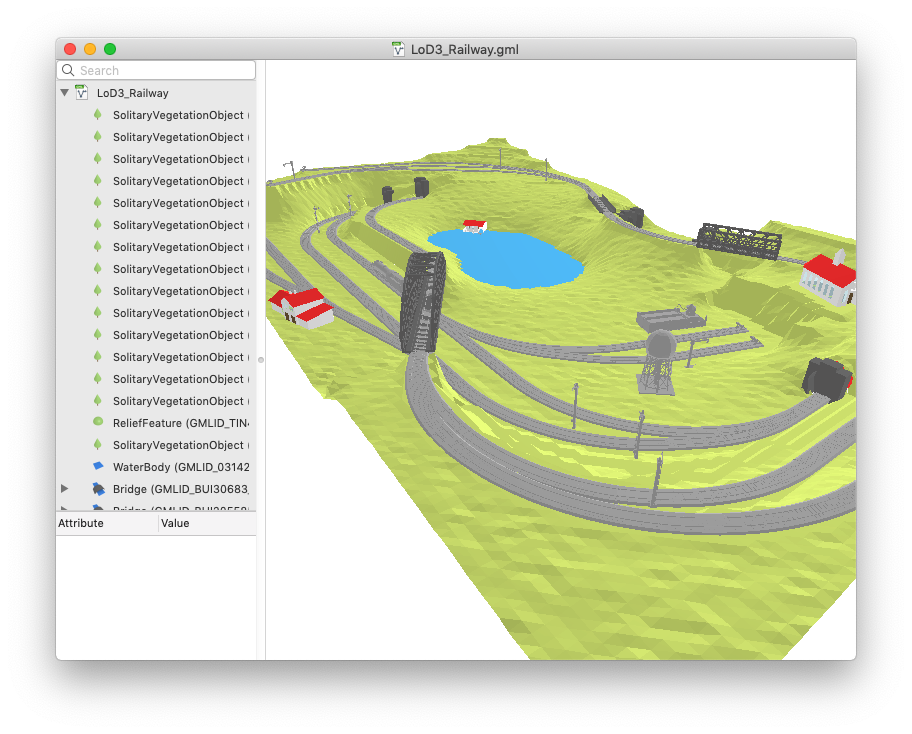The width and height of the screenshot is (912, 734).
Task: Select the LoD3_Railway root label
Action: tap(133, 93)
